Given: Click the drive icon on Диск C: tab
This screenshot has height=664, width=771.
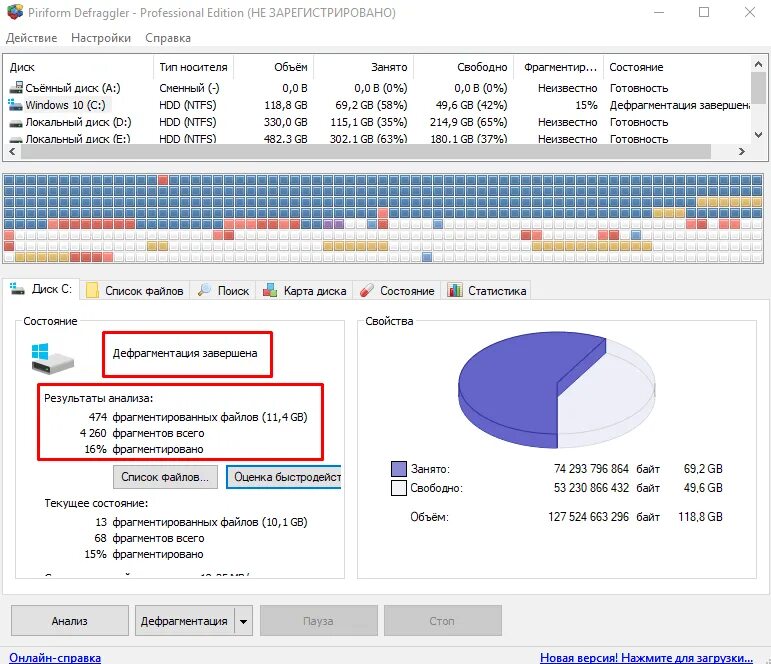Looking at the screenshot, I should pos(17,289).
